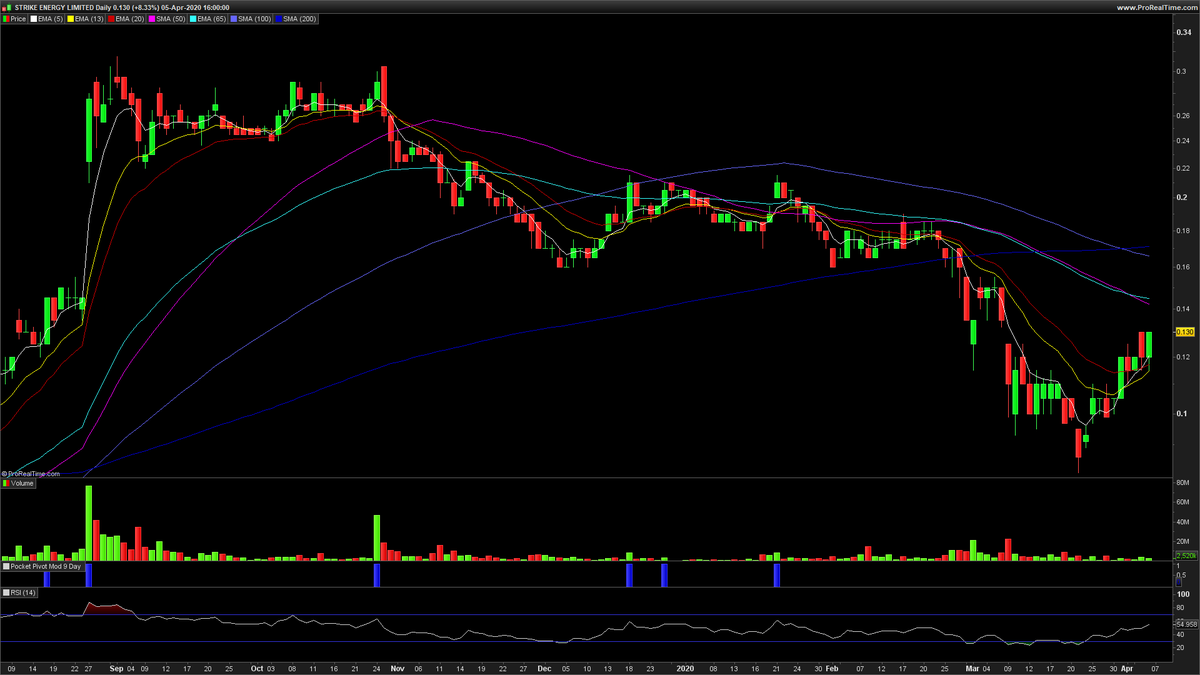
Task: Click the SMA (200) indicator label
Action: [x=301, y=17]
